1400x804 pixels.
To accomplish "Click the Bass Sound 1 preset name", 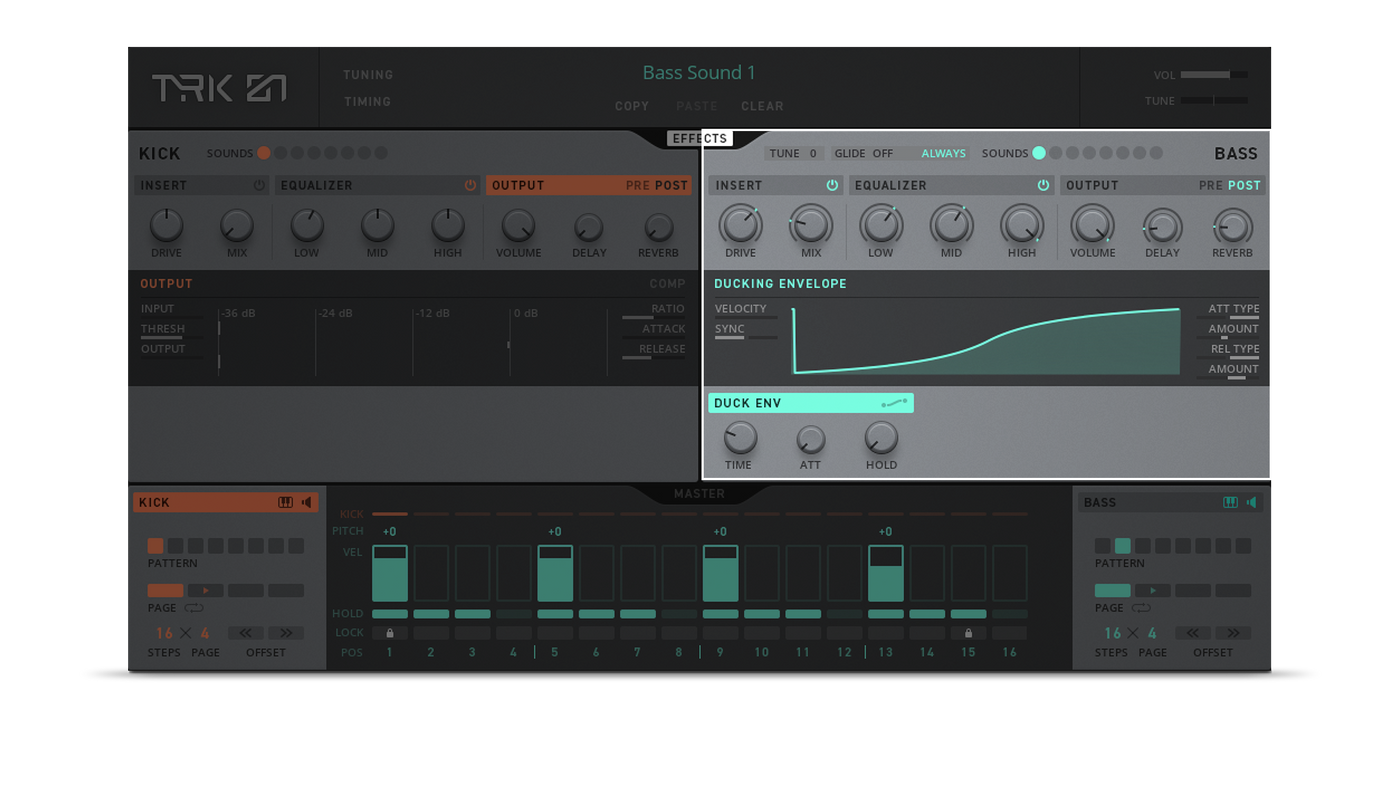I will [699, 73].
